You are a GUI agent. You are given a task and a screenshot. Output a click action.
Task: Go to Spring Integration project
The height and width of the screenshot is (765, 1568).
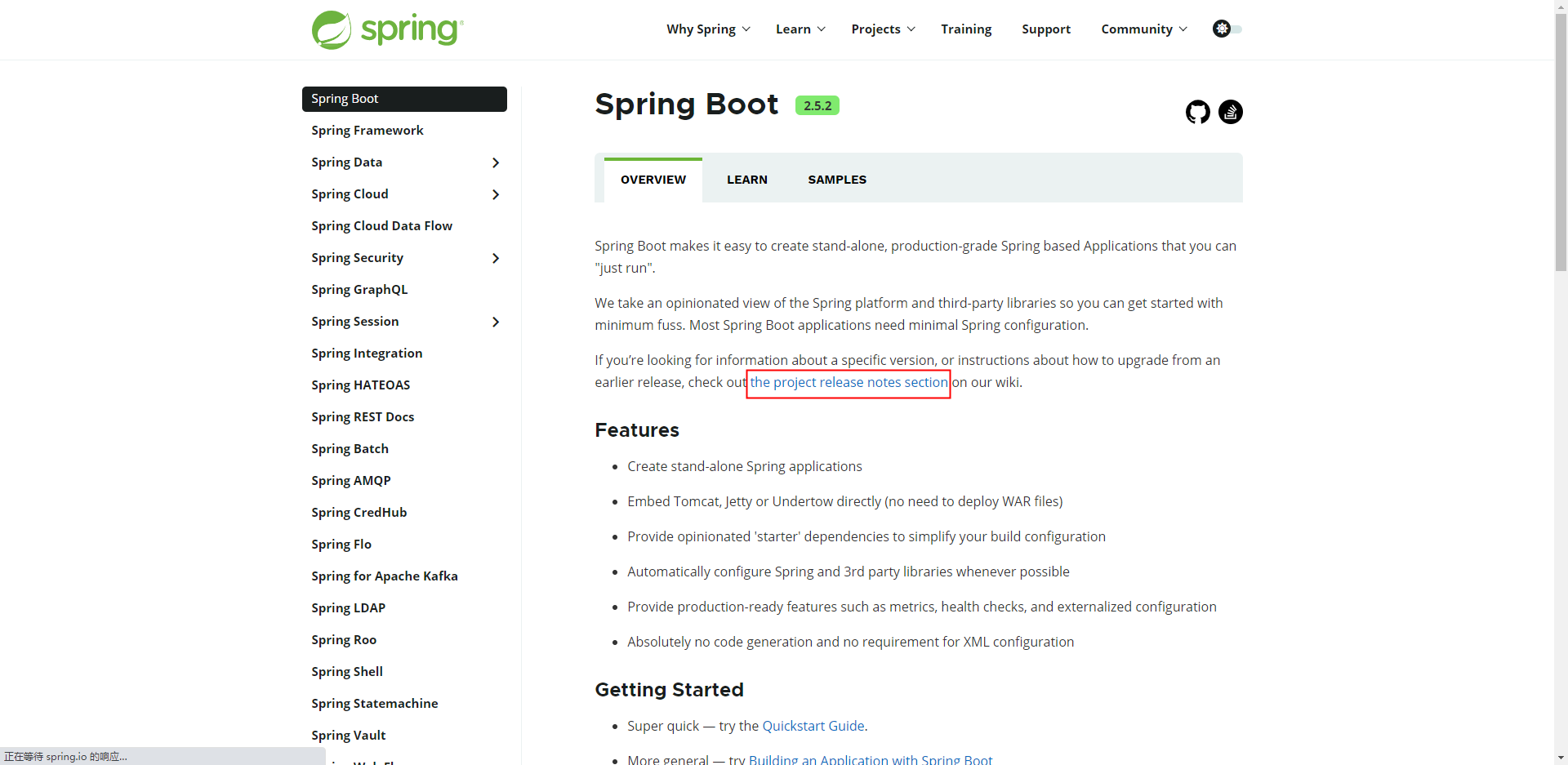tap(367, 354)
